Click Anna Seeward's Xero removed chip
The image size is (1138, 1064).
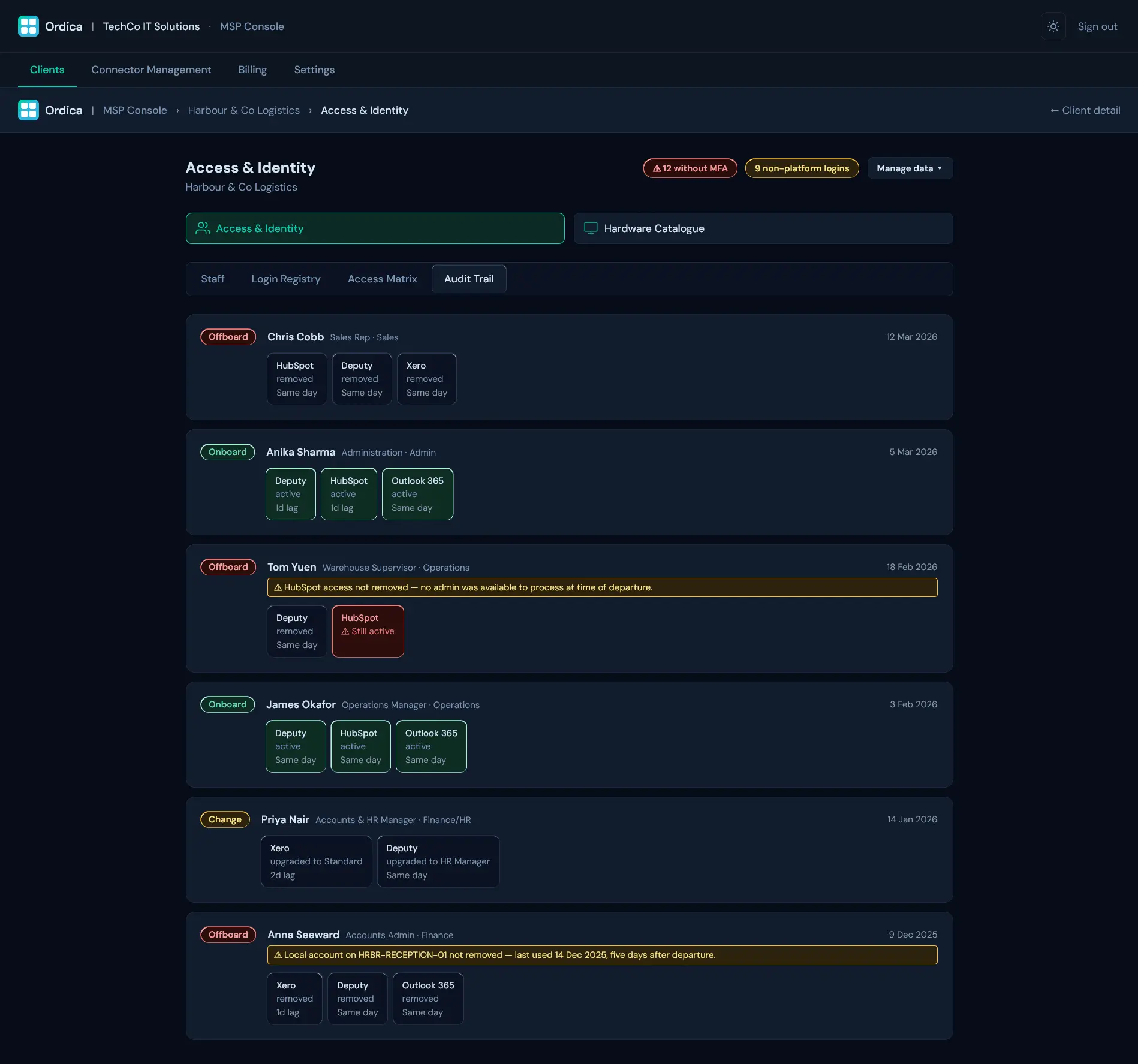(294, 999)
